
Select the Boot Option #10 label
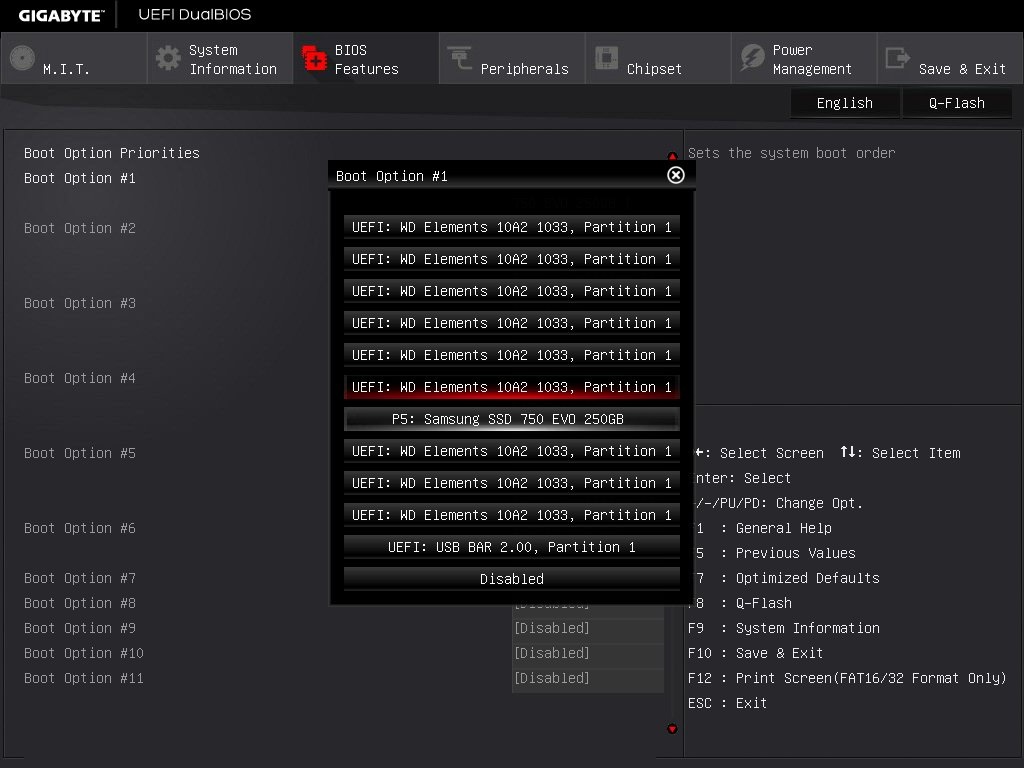(84, 653)
